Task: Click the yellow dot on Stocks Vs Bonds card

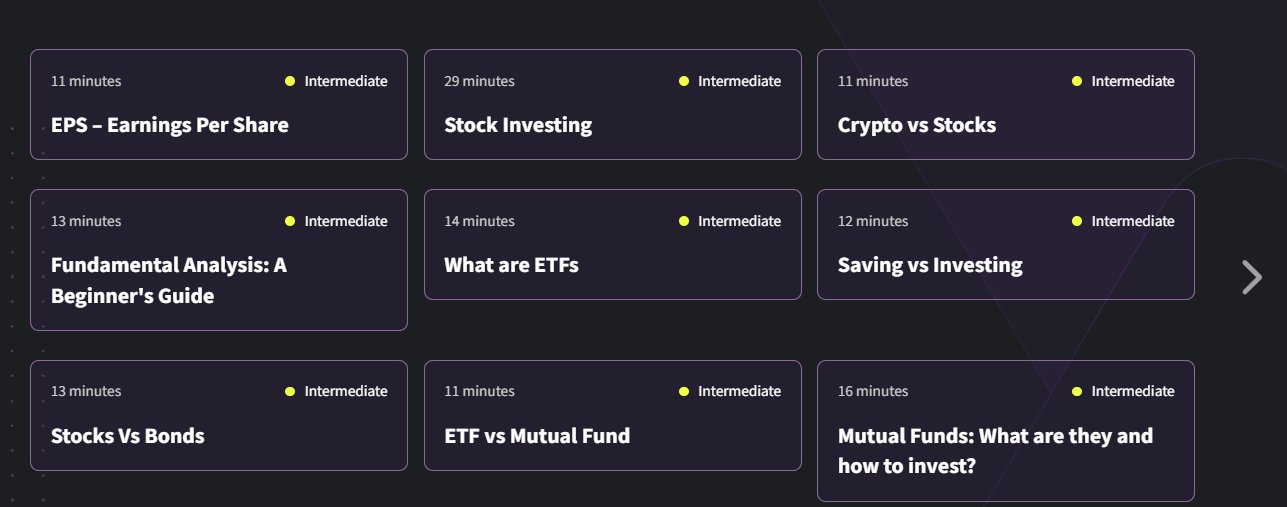Action: coord(290,391)
